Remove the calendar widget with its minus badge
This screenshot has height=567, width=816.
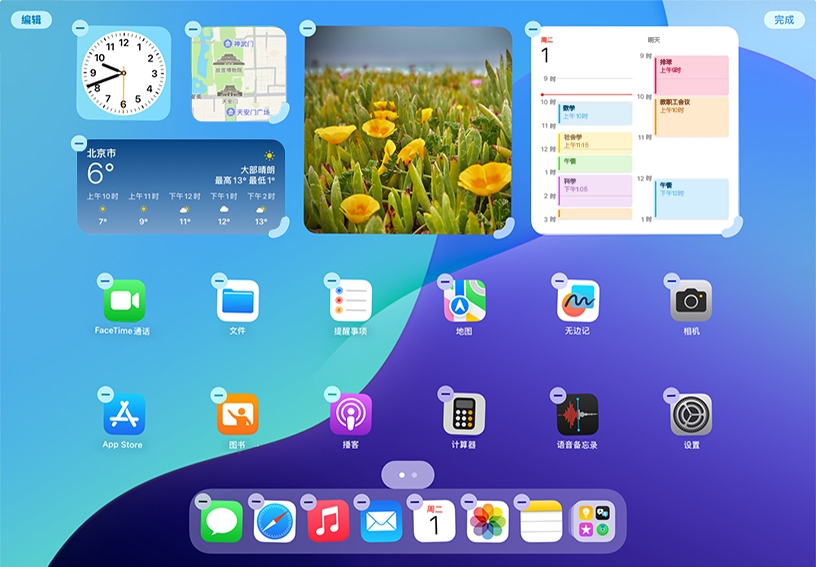(533, 29)
